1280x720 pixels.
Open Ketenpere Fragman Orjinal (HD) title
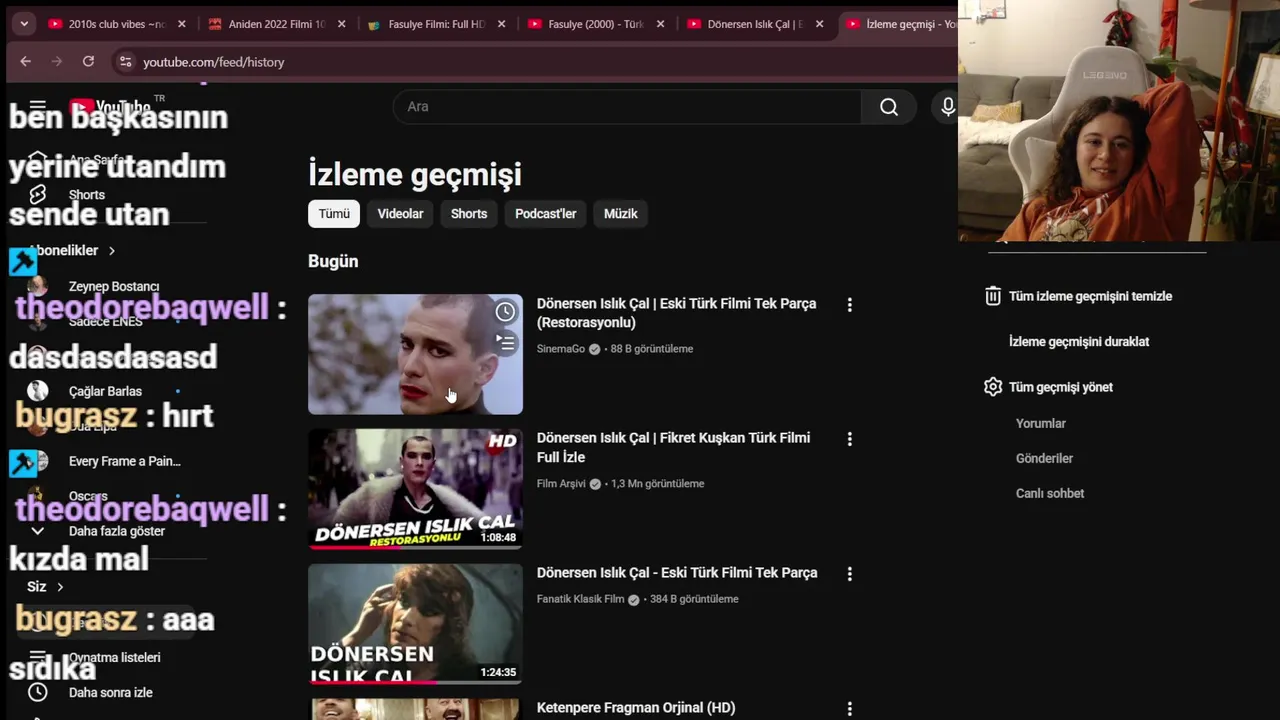click(636, 708)
